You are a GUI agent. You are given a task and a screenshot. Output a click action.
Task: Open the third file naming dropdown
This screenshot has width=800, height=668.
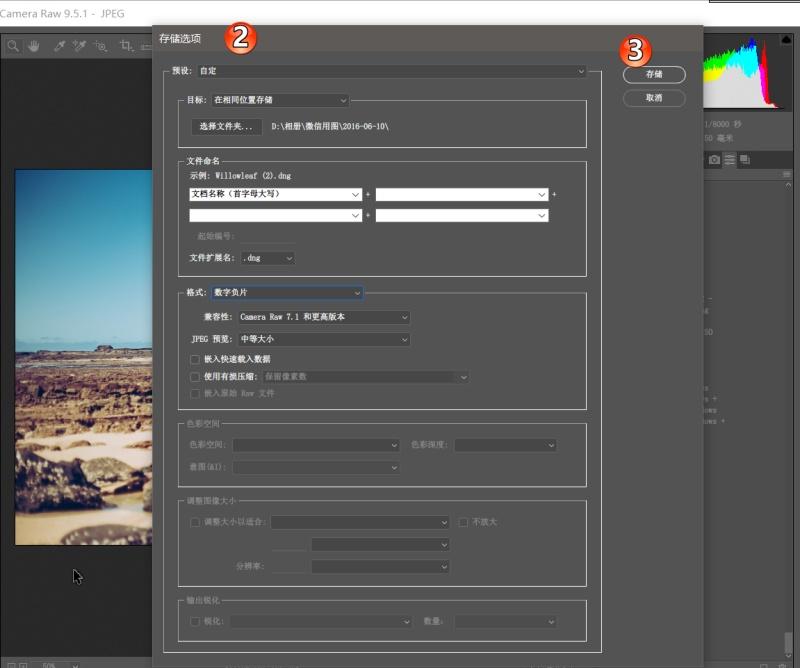click(276, 215)
